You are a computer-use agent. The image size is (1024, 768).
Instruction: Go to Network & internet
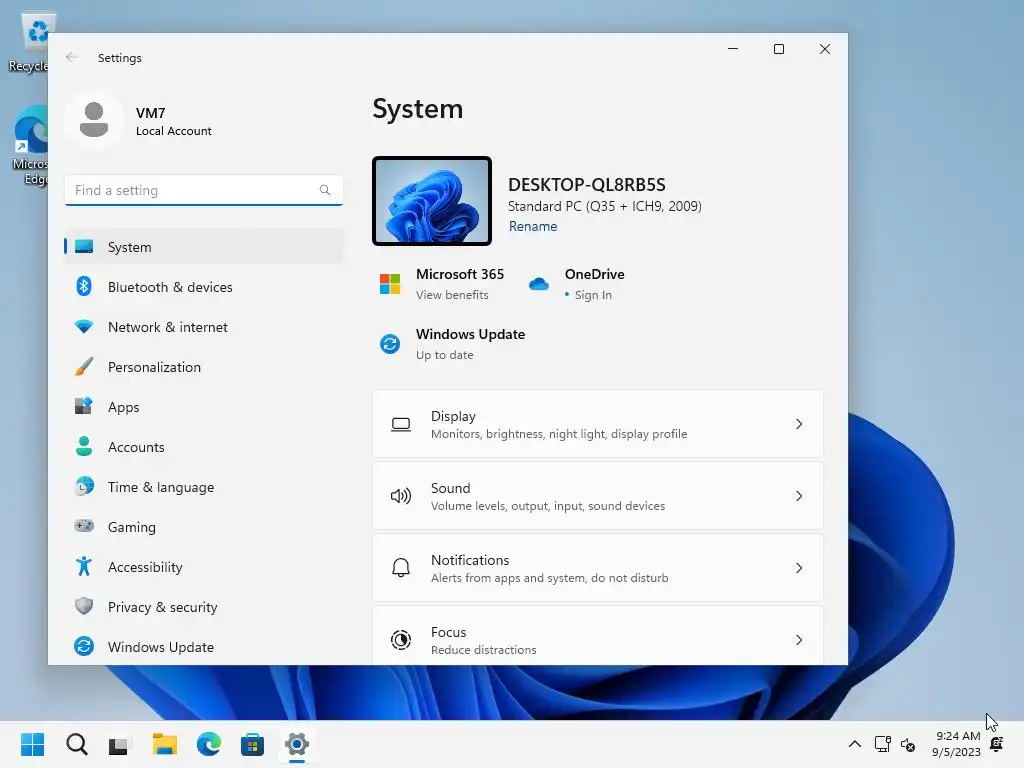pyautogui.click(x=204, y=327)
